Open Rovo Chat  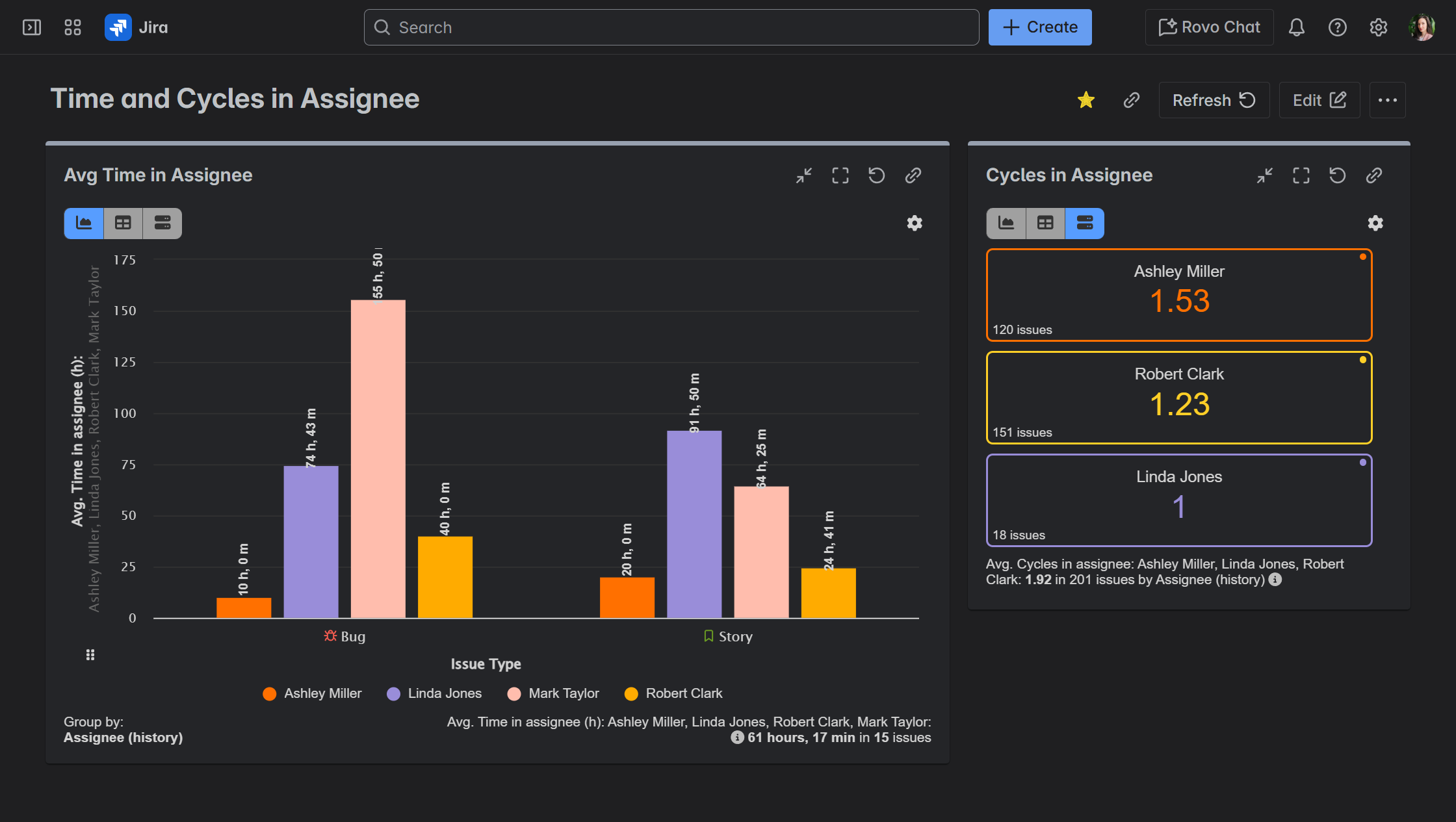1209,27
